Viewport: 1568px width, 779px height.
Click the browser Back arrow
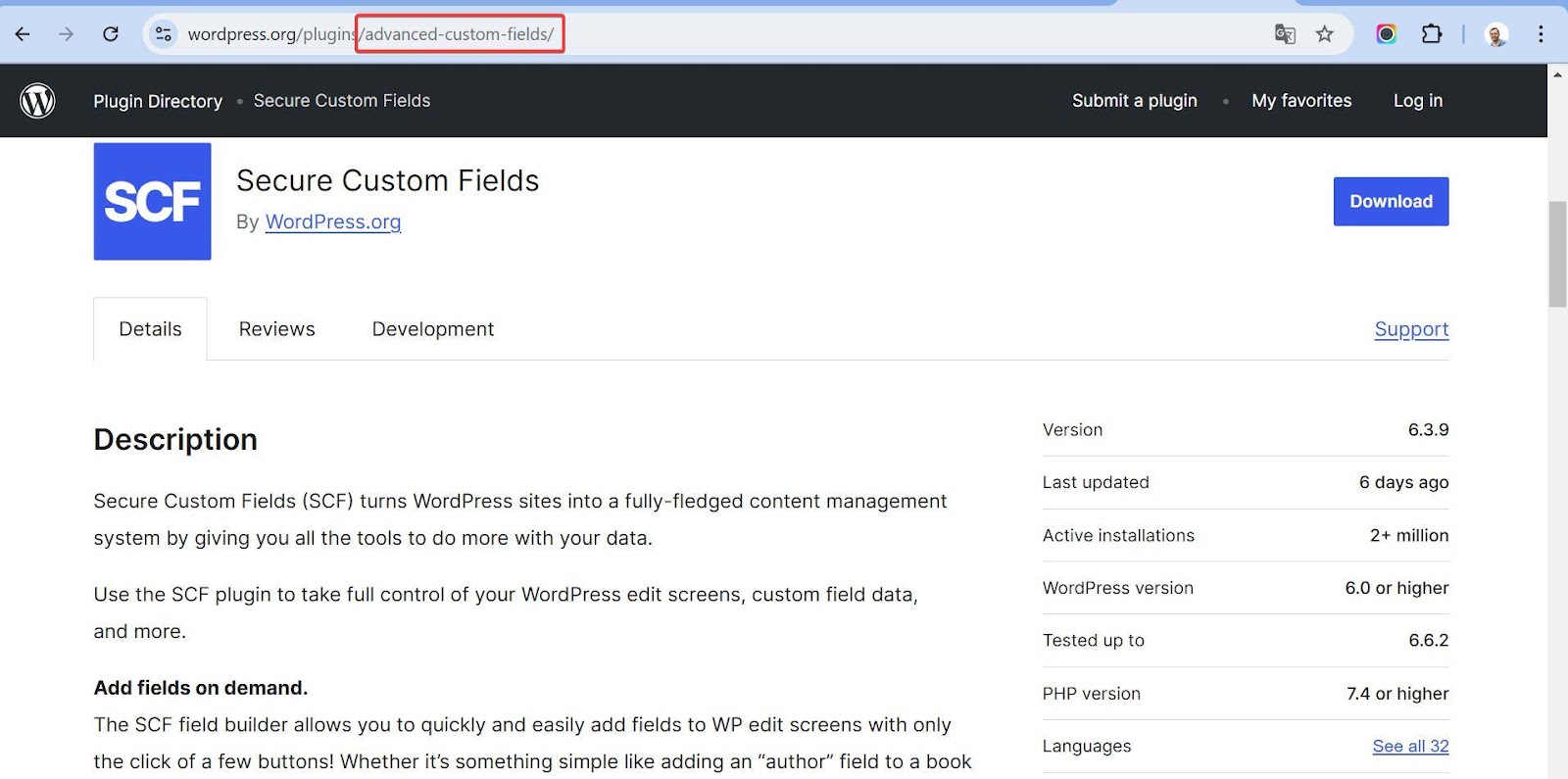[x=23, y=34]
